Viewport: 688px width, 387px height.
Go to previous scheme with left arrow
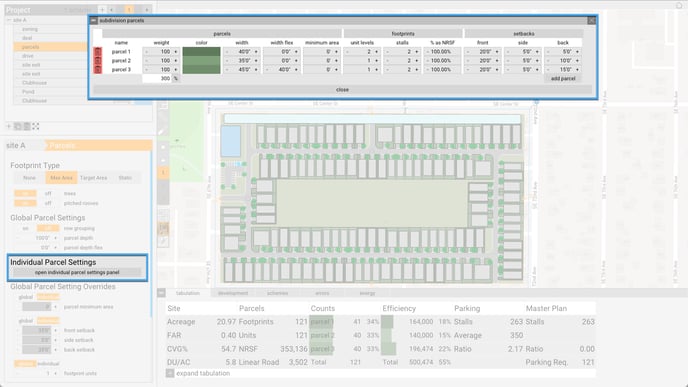[111, 10]
